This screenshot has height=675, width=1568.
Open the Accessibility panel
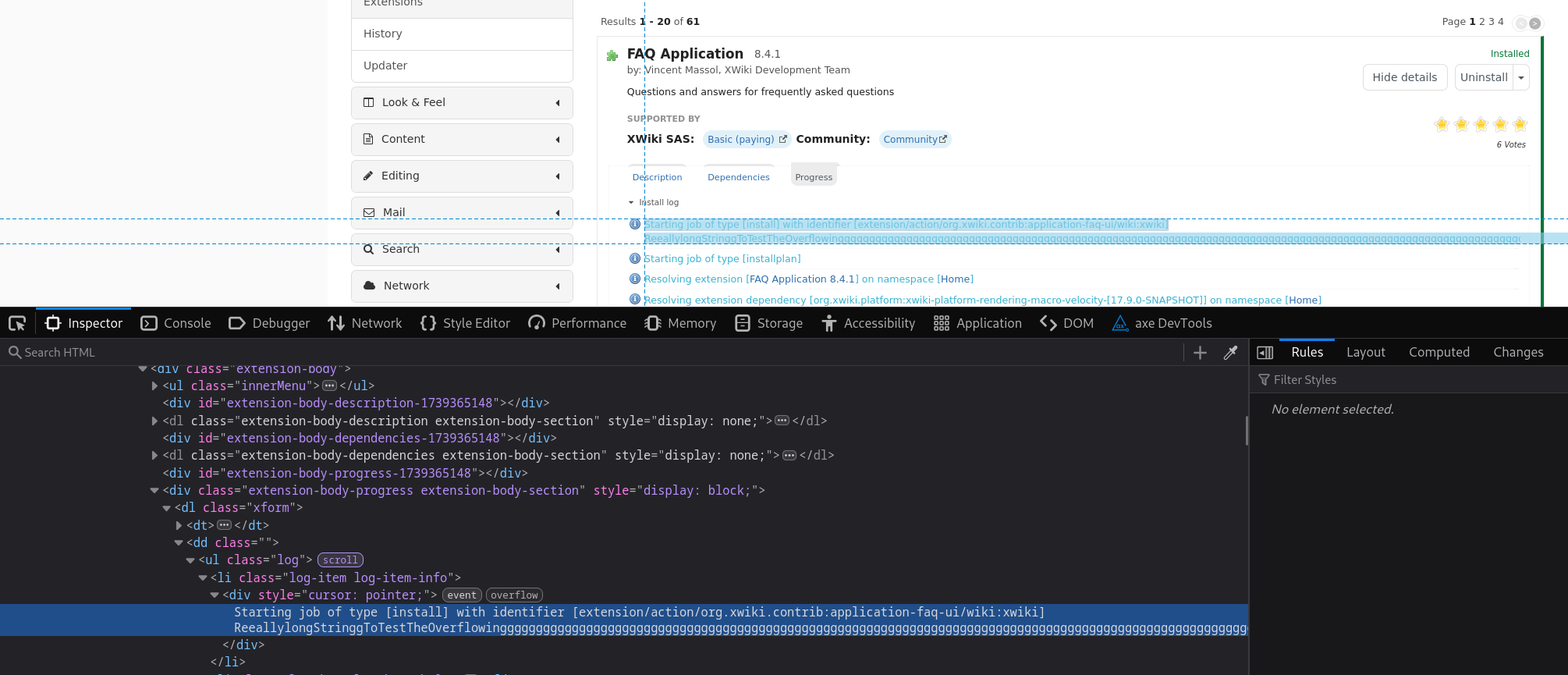tap(868, 323)
